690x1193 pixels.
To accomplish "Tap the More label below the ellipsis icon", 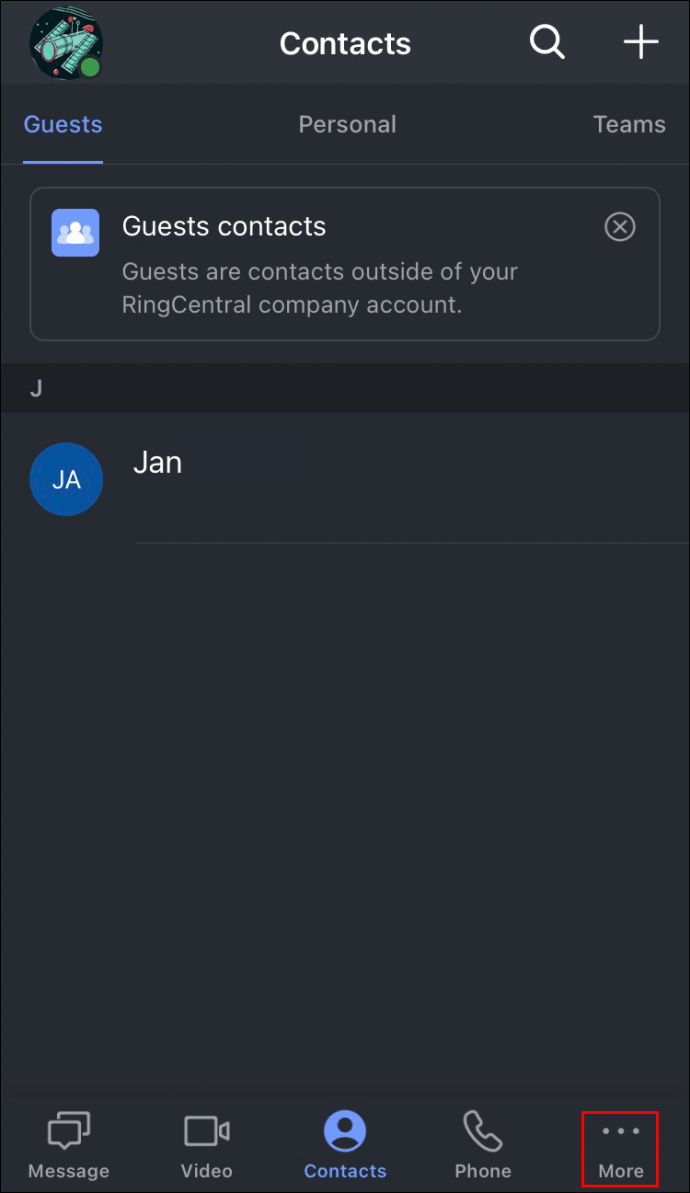I will tap(620, 1170).
